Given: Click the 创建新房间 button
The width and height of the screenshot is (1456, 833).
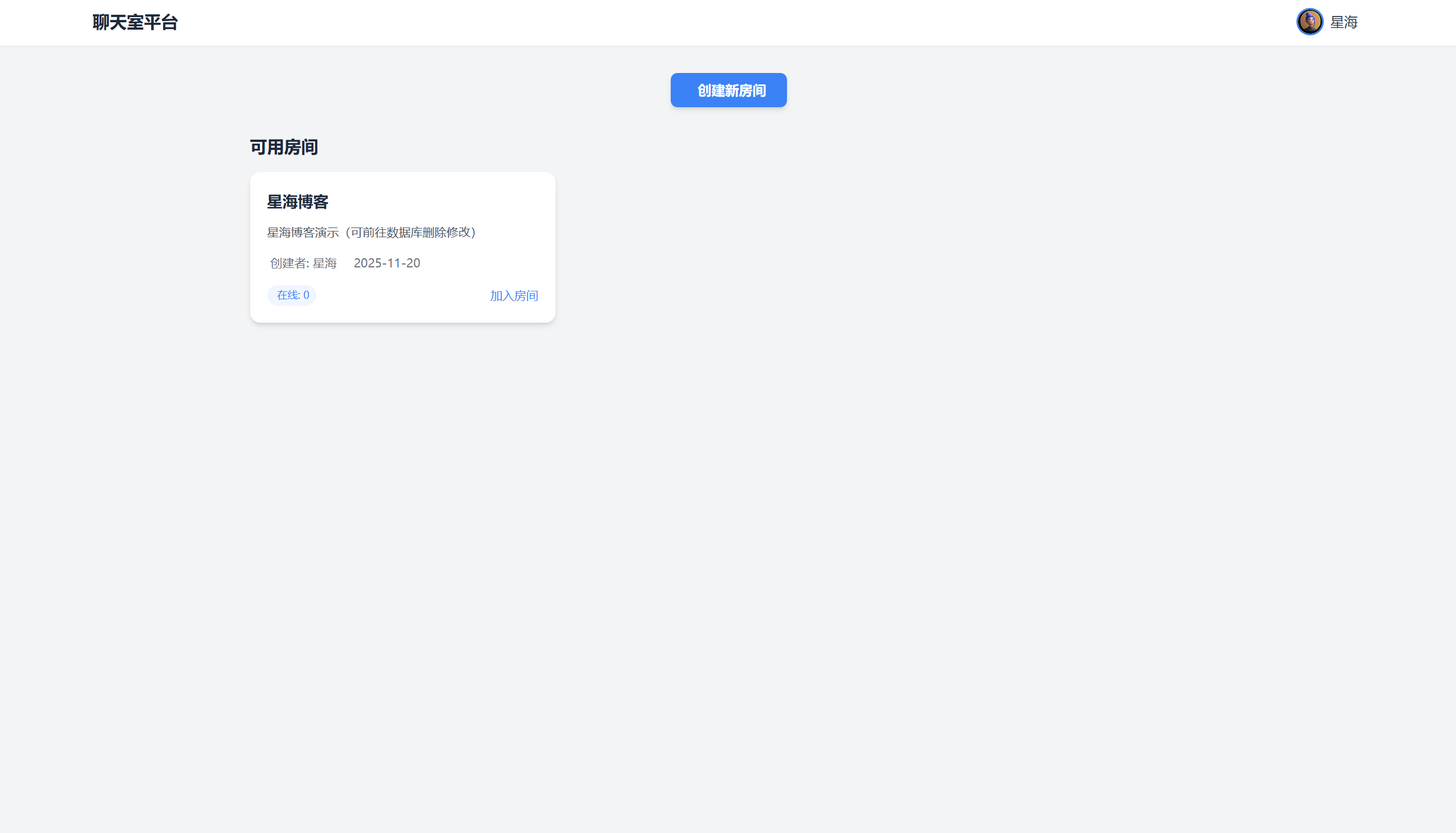Looking at the screenshot, I should tap(728, 90).
